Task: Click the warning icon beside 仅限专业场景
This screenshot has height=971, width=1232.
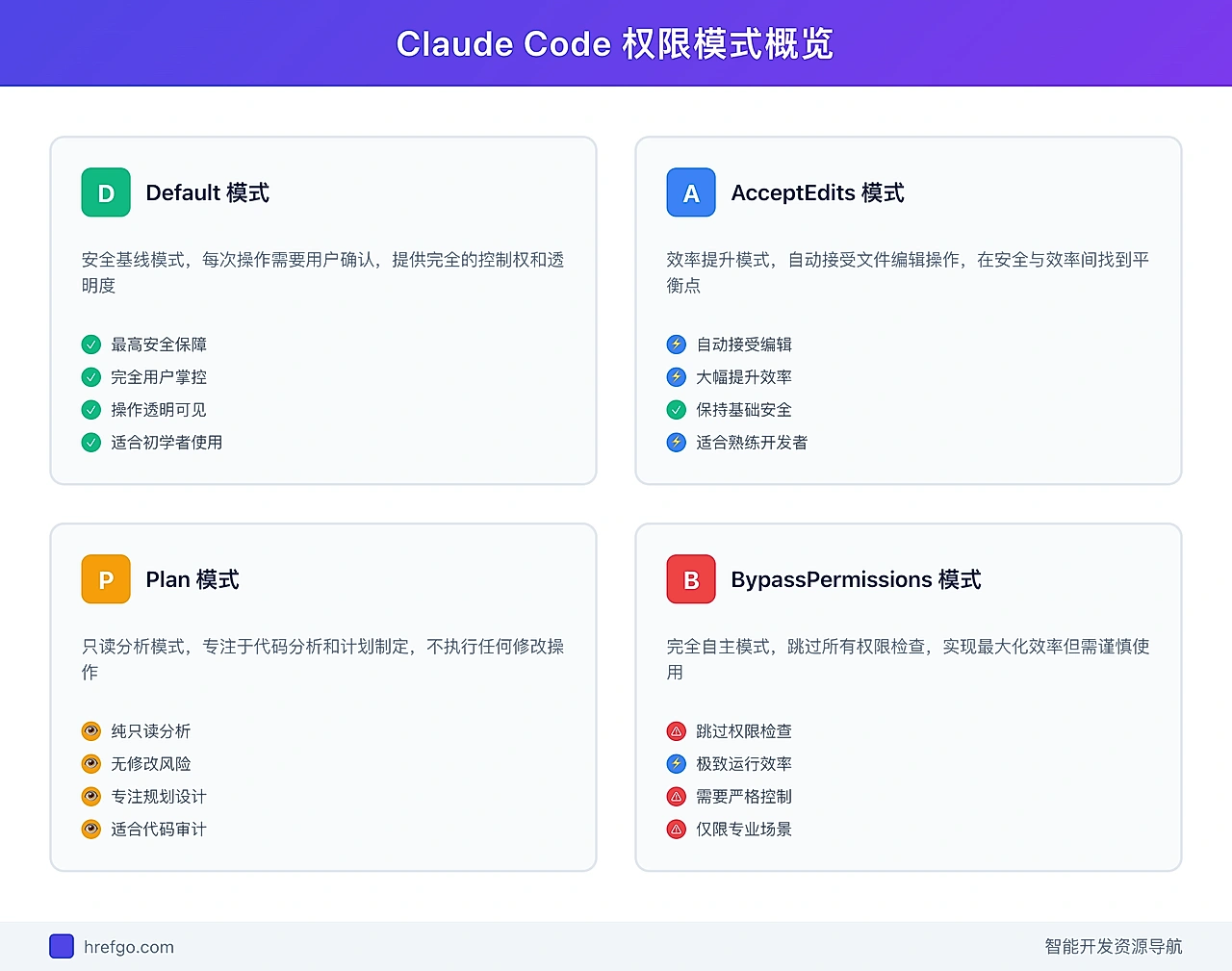Action: click(677, 830)
